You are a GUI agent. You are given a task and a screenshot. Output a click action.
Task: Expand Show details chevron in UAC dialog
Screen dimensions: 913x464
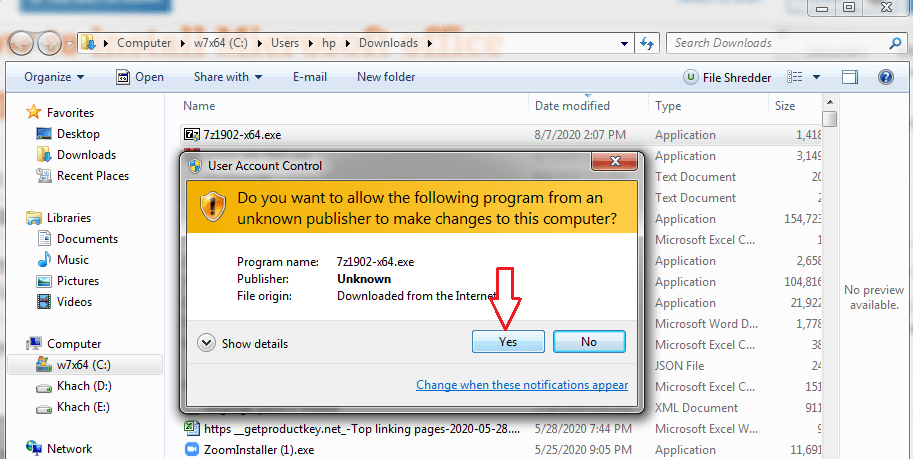point(206,343)
